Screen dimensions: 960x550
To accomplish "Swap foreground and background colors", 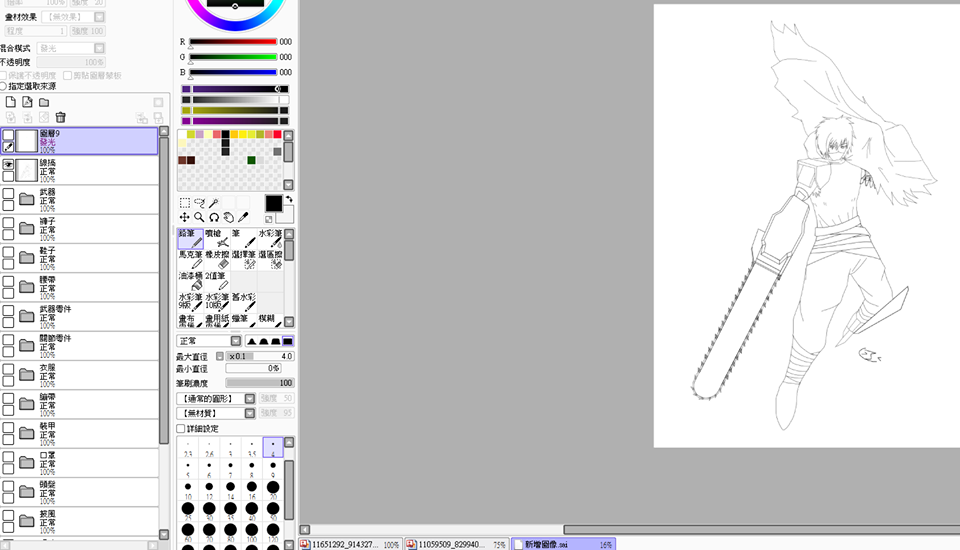I will tap(289, 200).
